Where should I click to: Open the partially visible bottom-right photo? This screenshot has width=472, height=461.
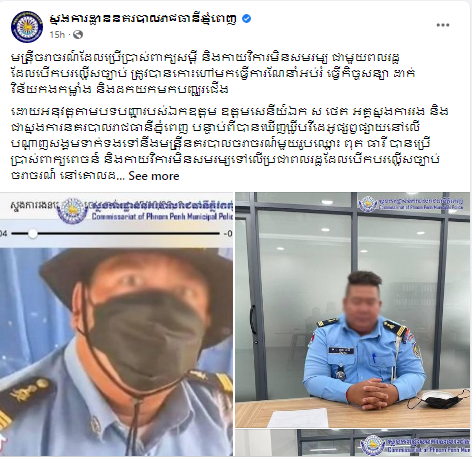352,443
